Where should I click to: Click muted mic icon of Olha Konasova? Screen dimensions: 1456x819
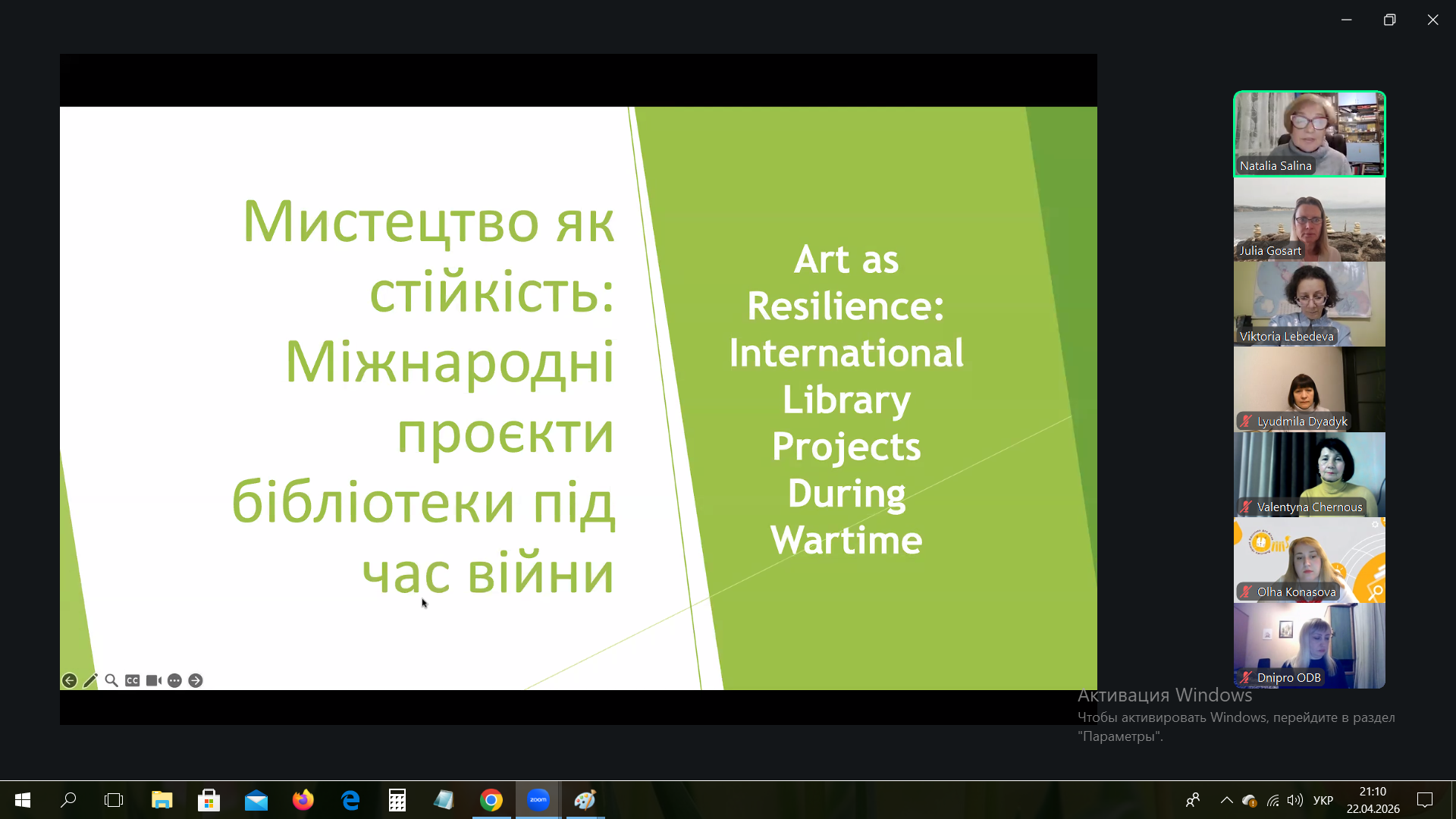pyautogui.click(x=1246, y=591)
